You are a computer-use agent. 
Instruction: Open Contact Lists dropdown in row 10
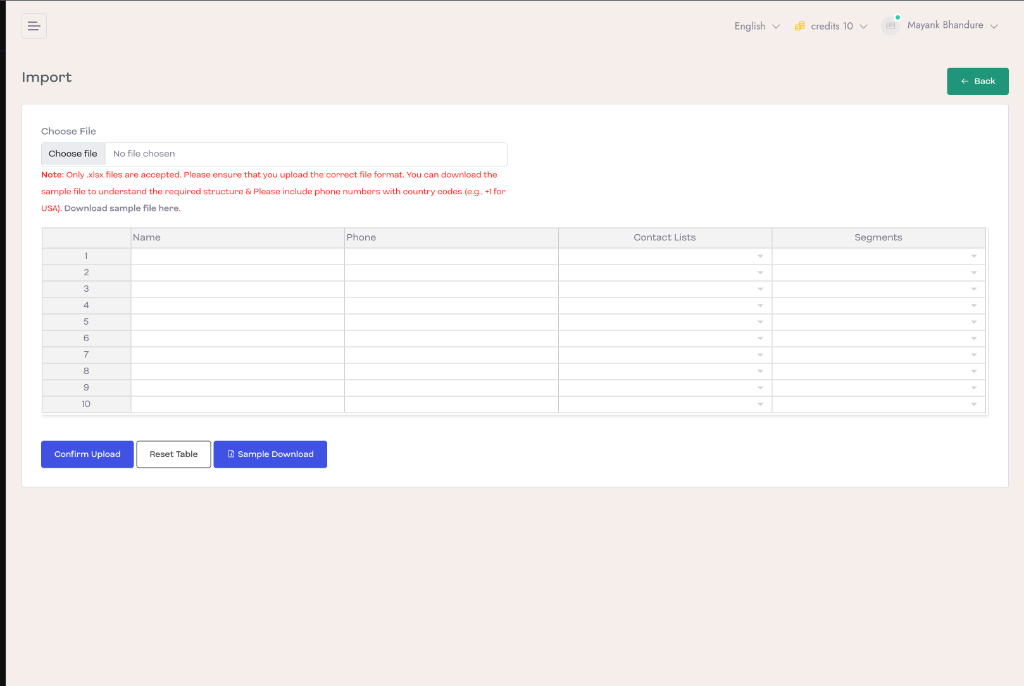pyautogui.click(x=760, y=404)
